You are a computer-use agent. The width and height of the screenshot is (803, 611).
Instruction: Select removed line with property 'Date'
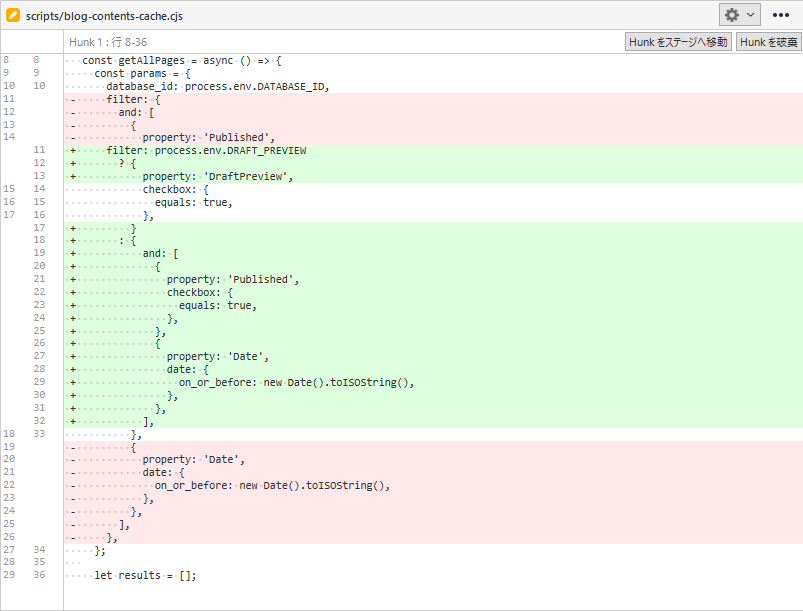pyautogui.click(x=194, y=459)
